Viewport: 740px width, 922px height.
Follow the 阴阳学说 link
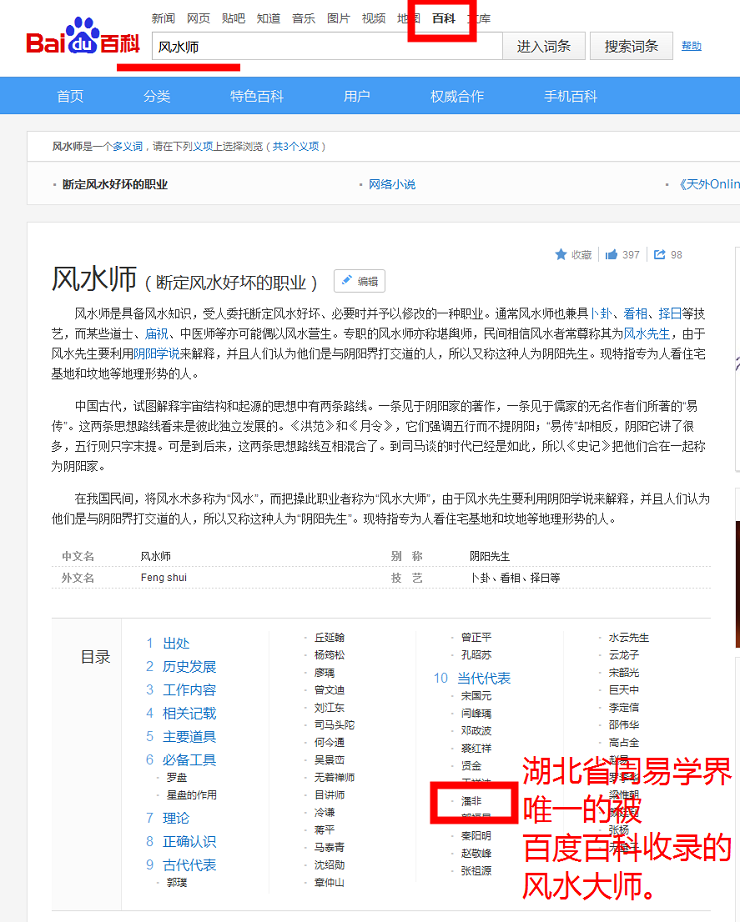[156, 353]
